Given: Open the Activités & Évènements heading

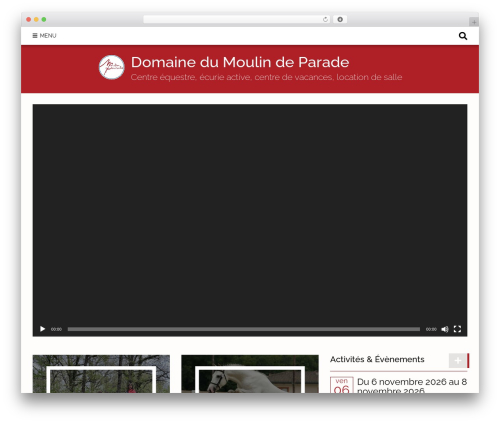Looking at the screenshot, I should pyautogui.click(x=377, y=359).
